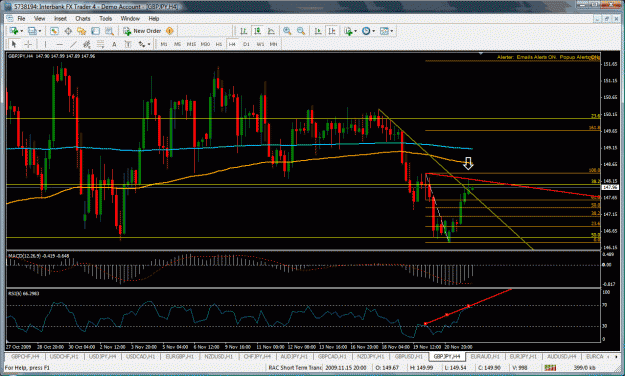Open the Strategy Tester icon
Image resolution: width=625 pixels, height=376 pixels.
(x=109, y=31)
